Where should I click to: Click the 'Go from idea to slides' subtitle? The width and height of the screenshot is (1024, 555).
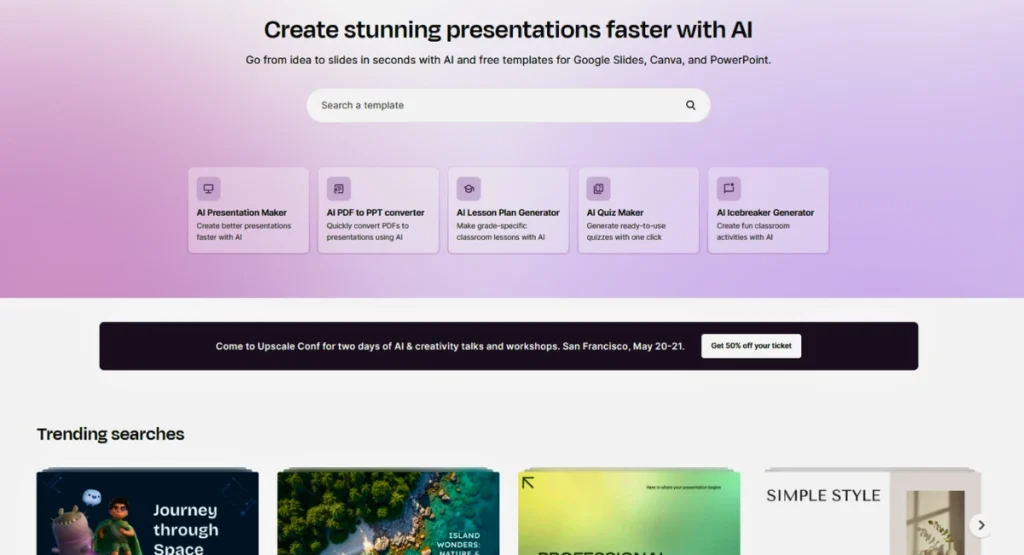[508, 60]
